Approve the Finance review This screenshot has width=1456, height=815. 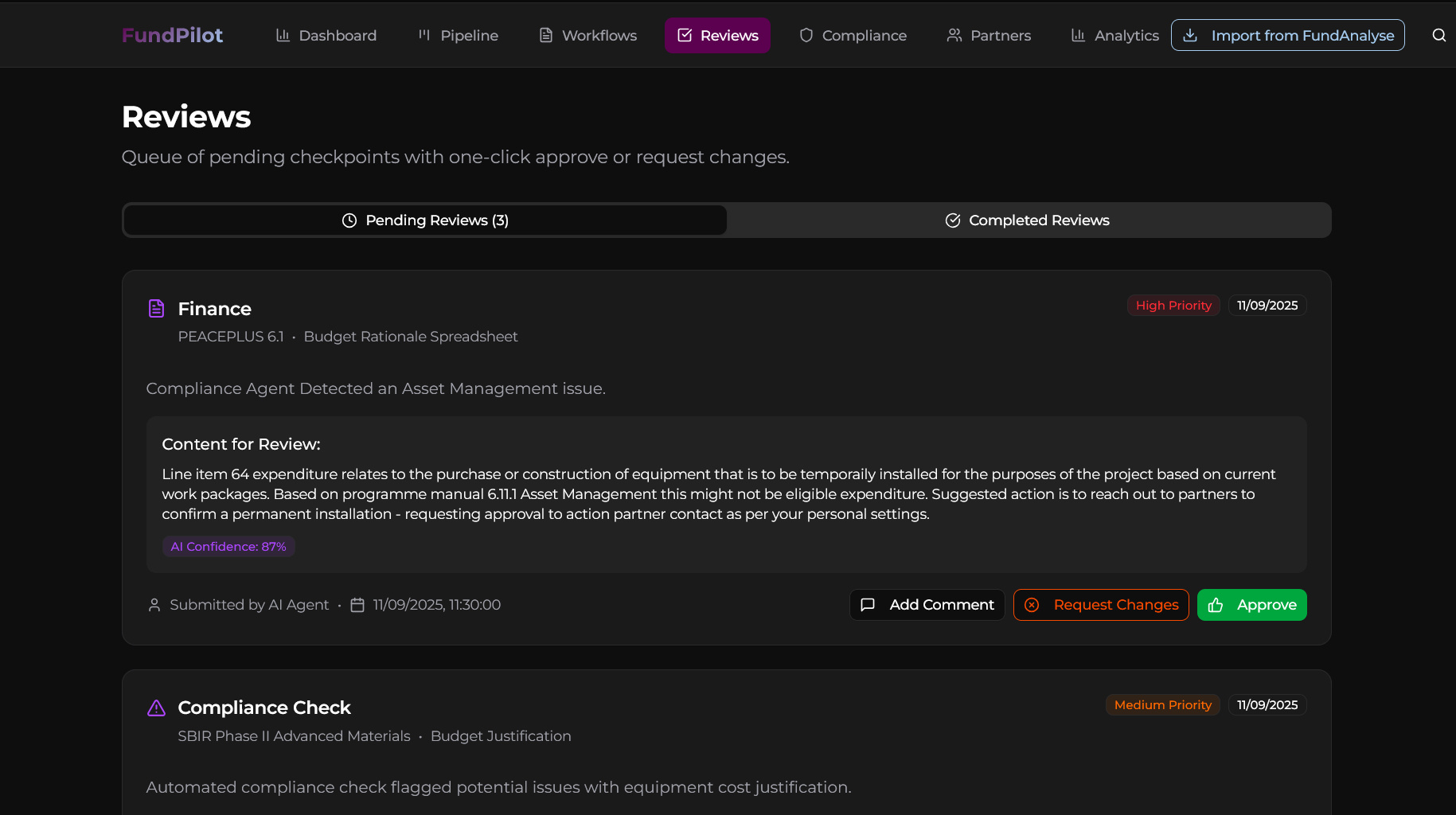pos(1251,605)
